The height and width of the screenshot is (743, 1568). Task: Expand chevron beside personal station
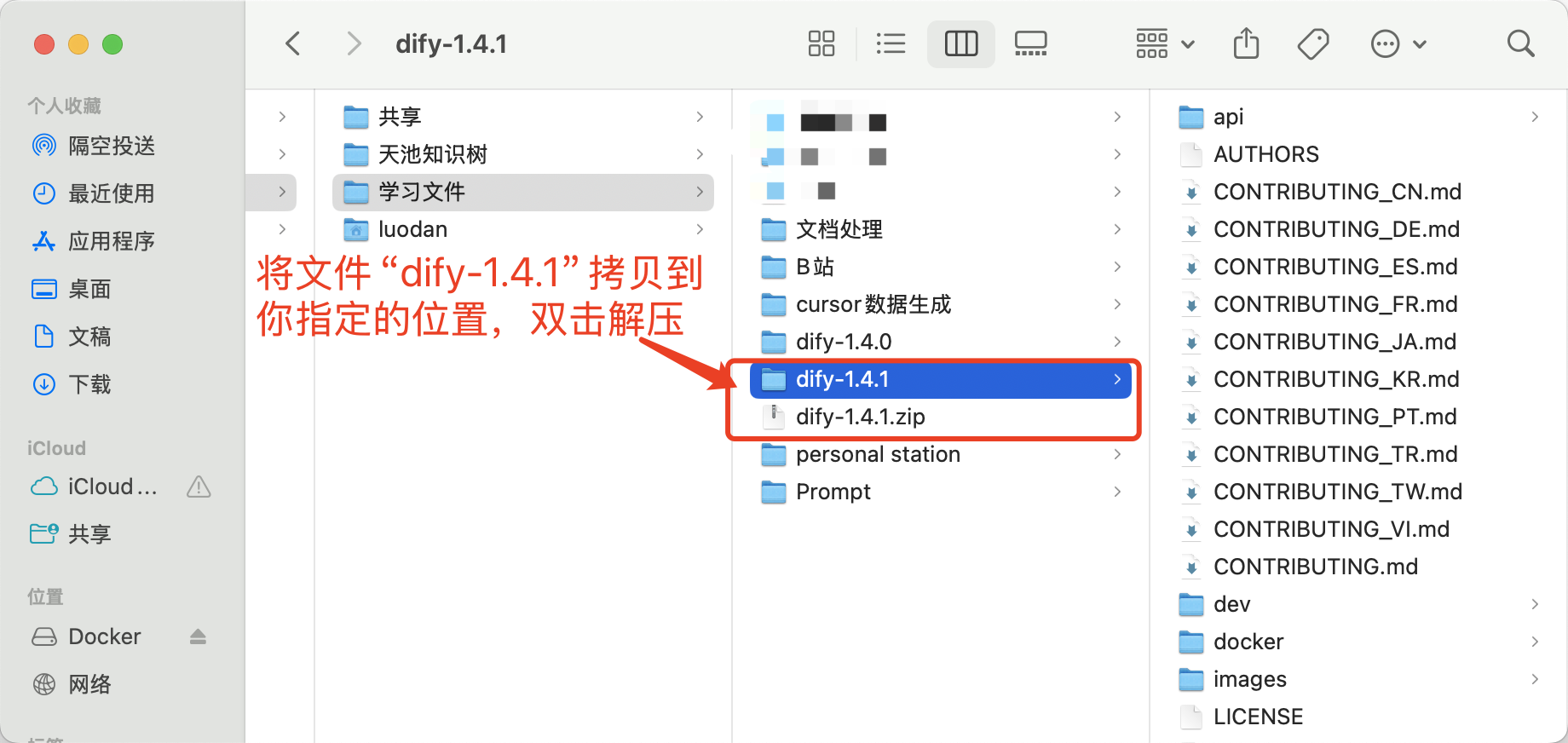(x=1117, y=454)
